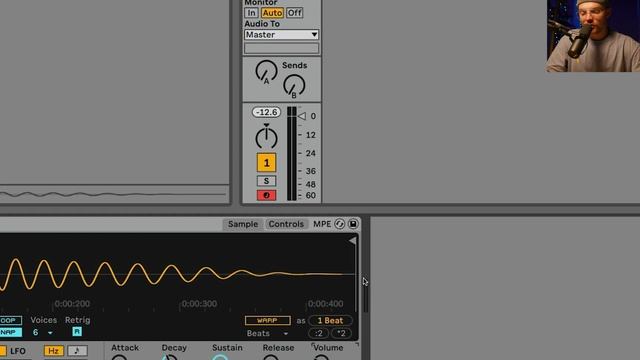Viewport: 640px width, 360px height.
Task: Select the LFO Hz rate mode
Action: [x=53, y=351]
